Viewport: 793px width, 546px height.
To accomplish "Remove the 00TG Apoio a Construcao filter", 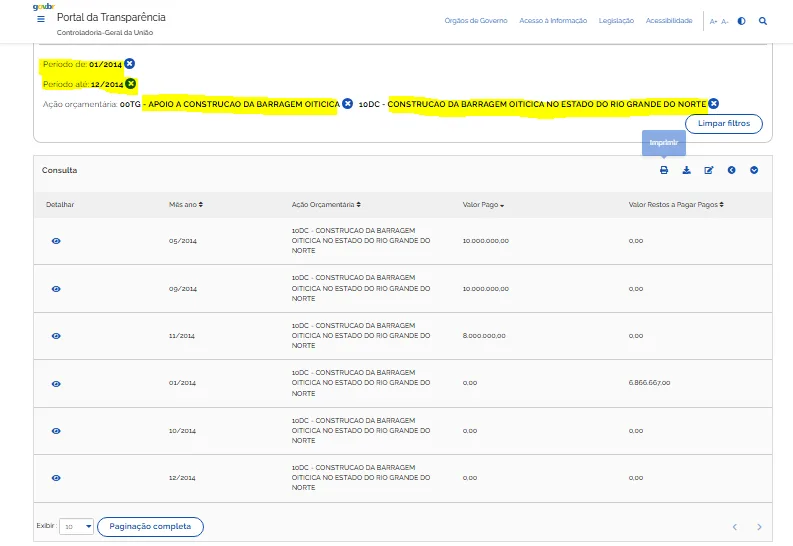I will tap(347, 104).
